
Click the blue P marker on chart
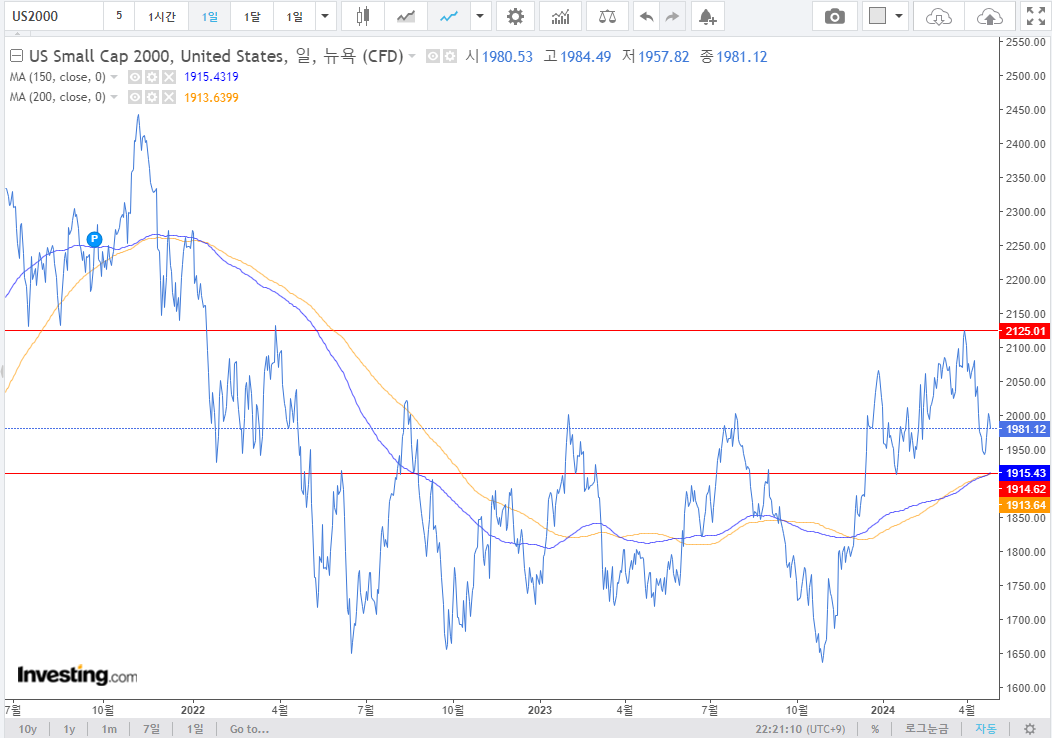[x=95, y=239]
